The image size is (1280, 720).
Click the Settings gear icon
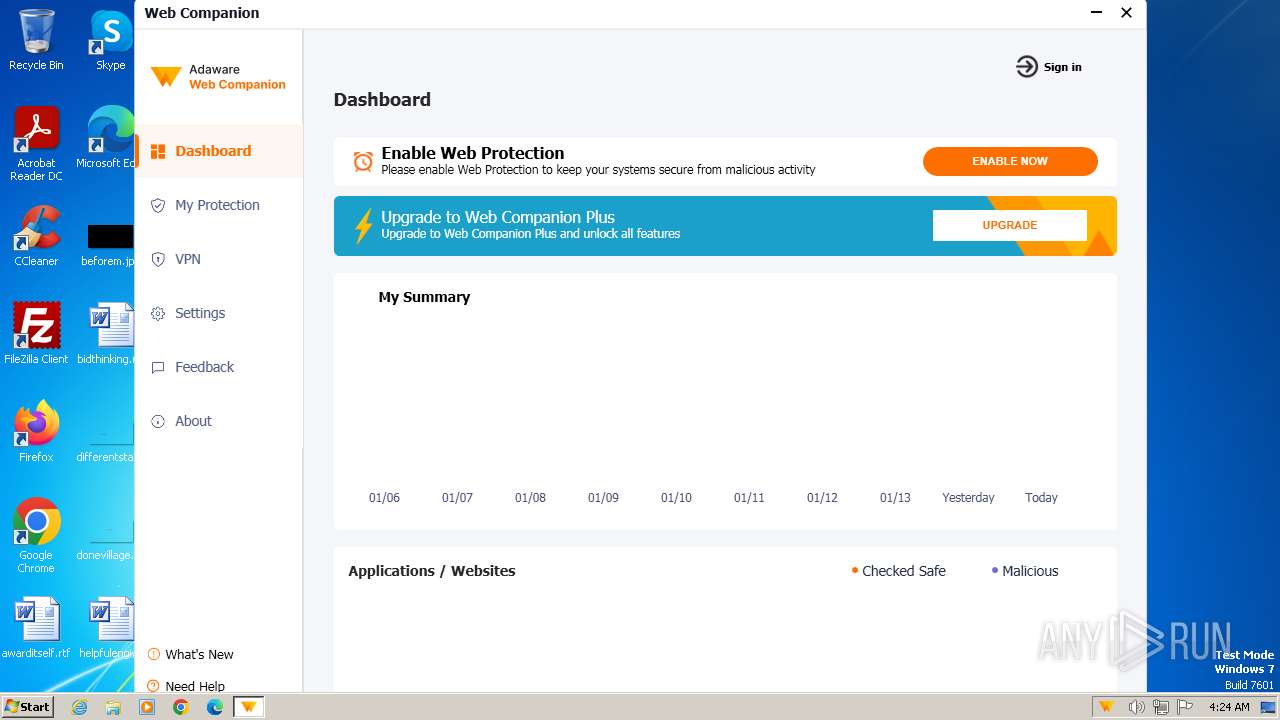click(158, 314)
